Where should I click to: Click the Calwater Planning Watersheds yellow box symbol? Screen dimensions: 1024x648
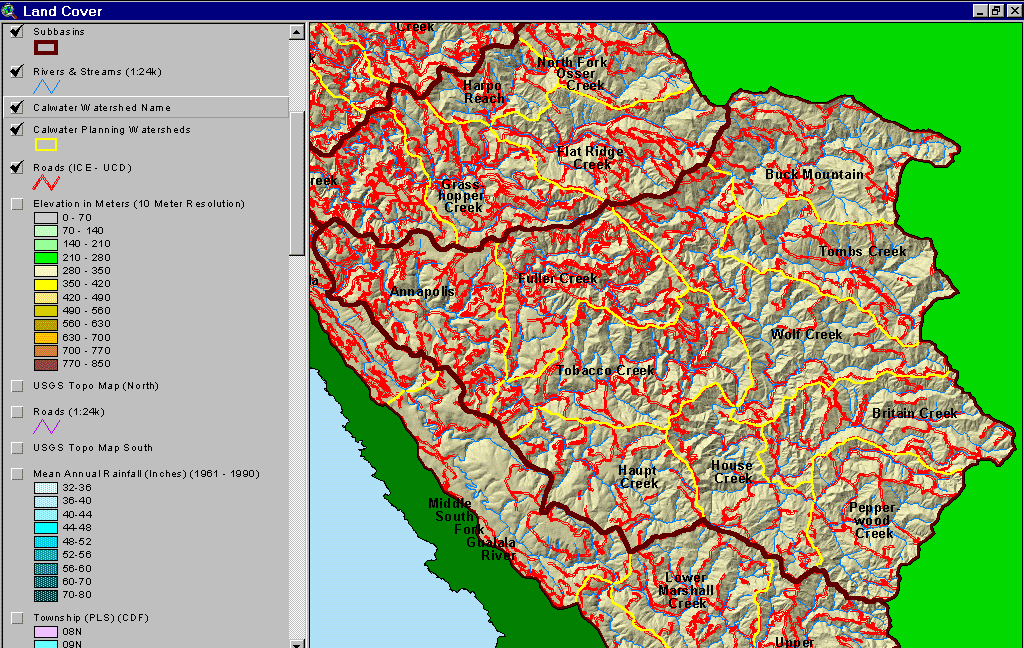[x=46, y=144]
